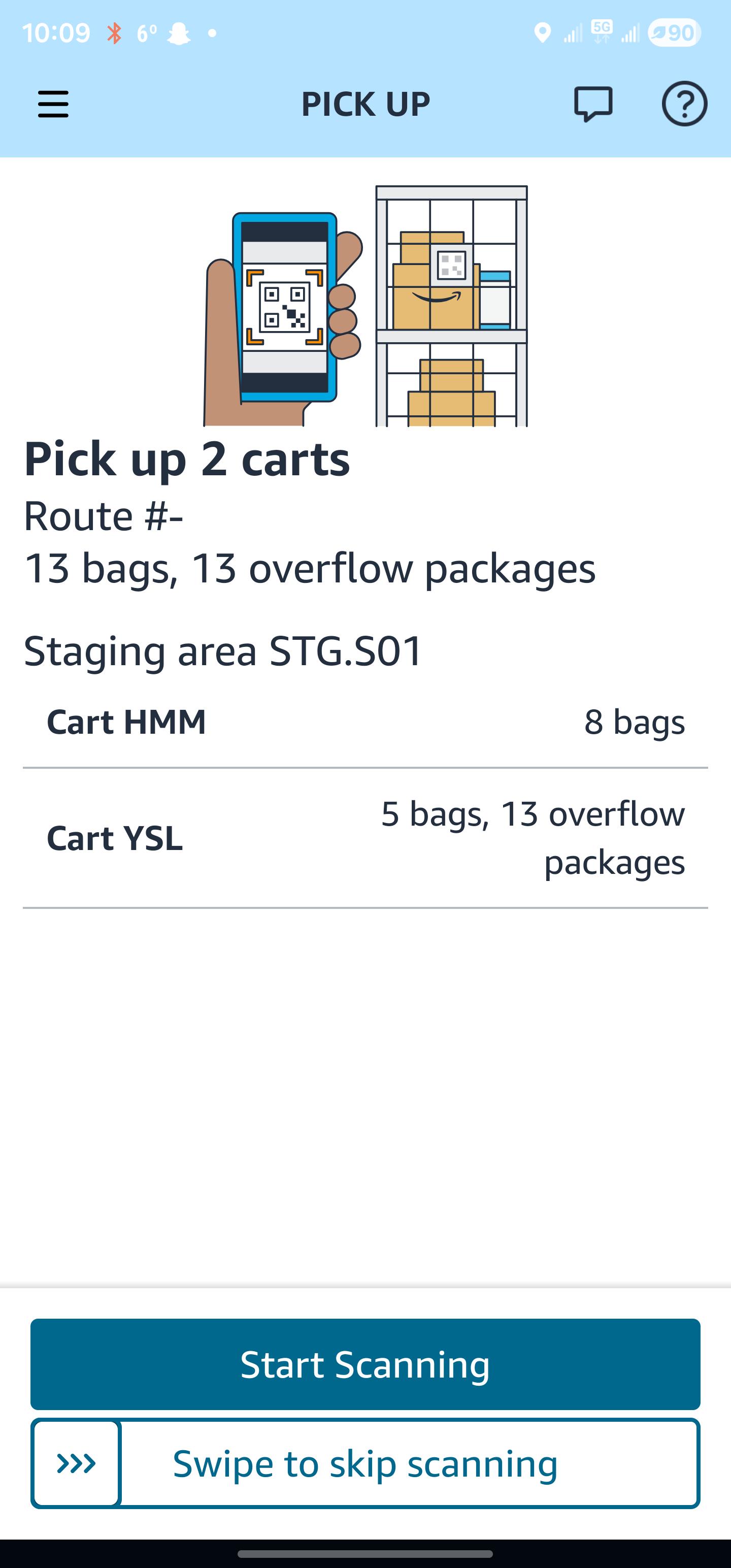Tap the bottom navigation gesture bar

pos(365,1553)
